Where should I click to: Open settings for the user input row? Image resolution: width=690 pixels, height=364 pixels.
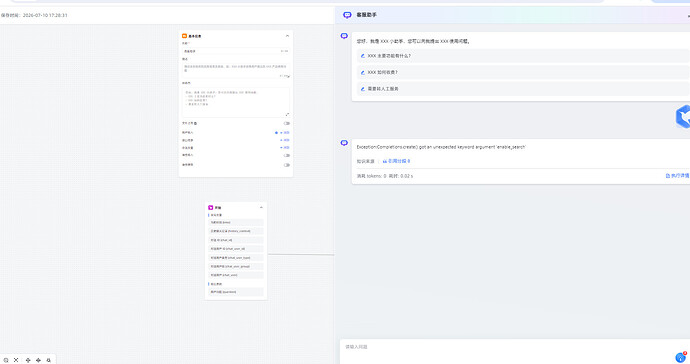(277, 132)
